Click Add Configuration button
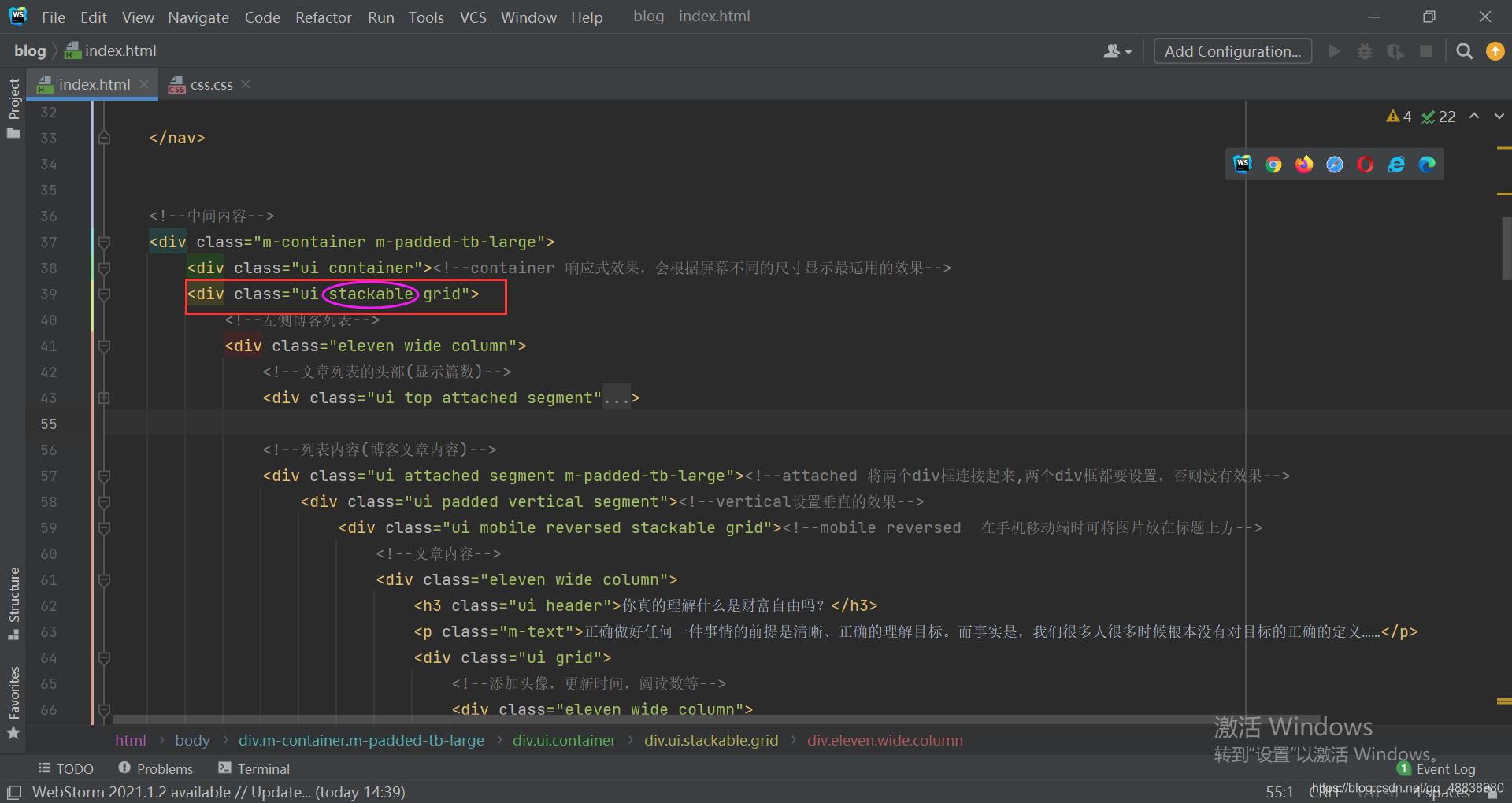 coord(1232,51)
